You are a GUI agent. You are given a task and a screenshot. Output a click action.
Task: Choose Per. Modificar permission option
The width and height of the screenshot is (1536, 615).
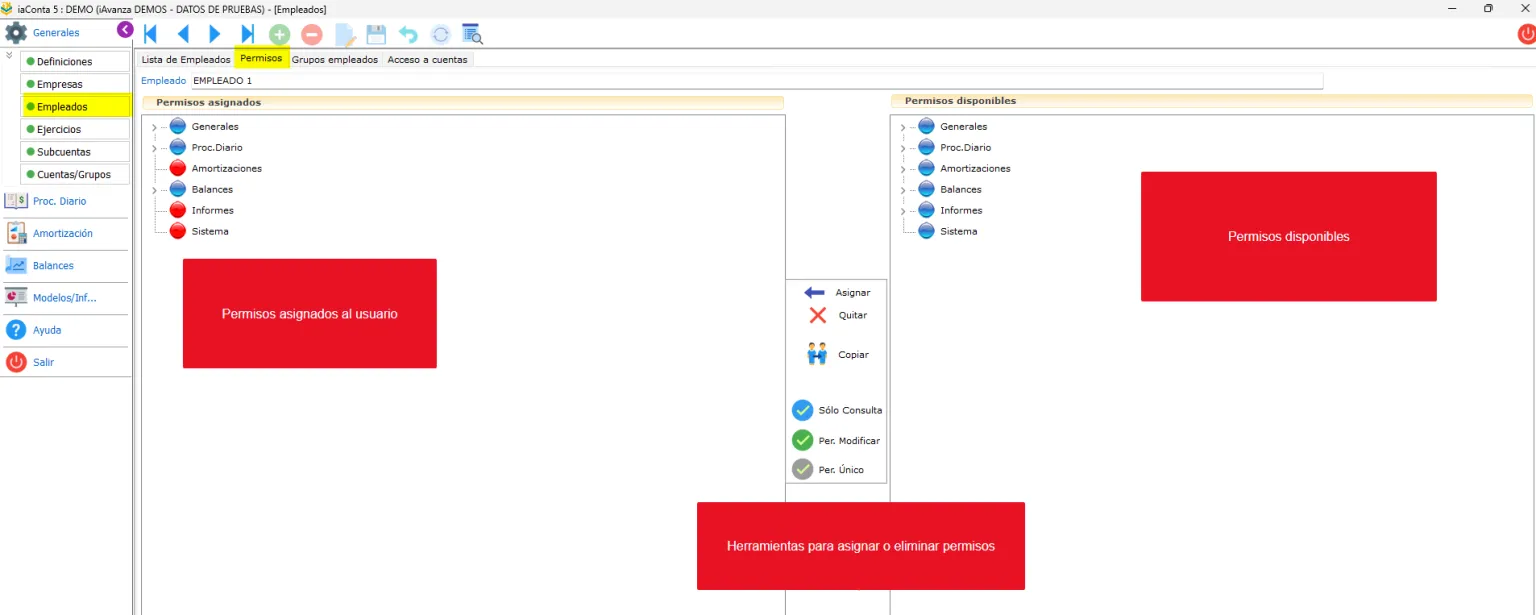tap(836, 440)
